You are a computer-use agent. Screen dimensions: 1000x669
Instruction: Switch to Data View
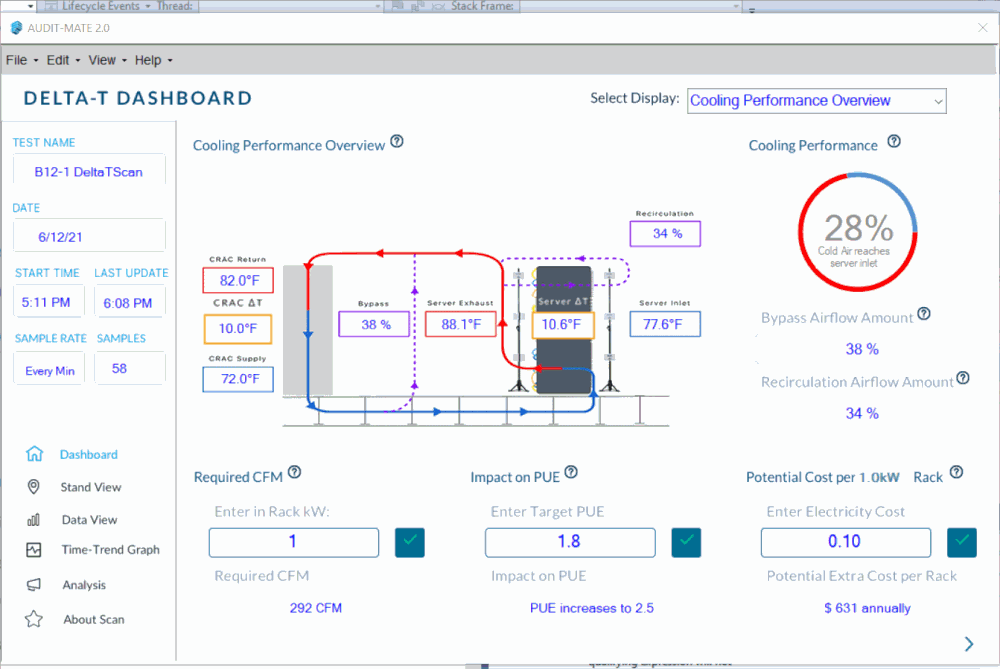(87, 520)
